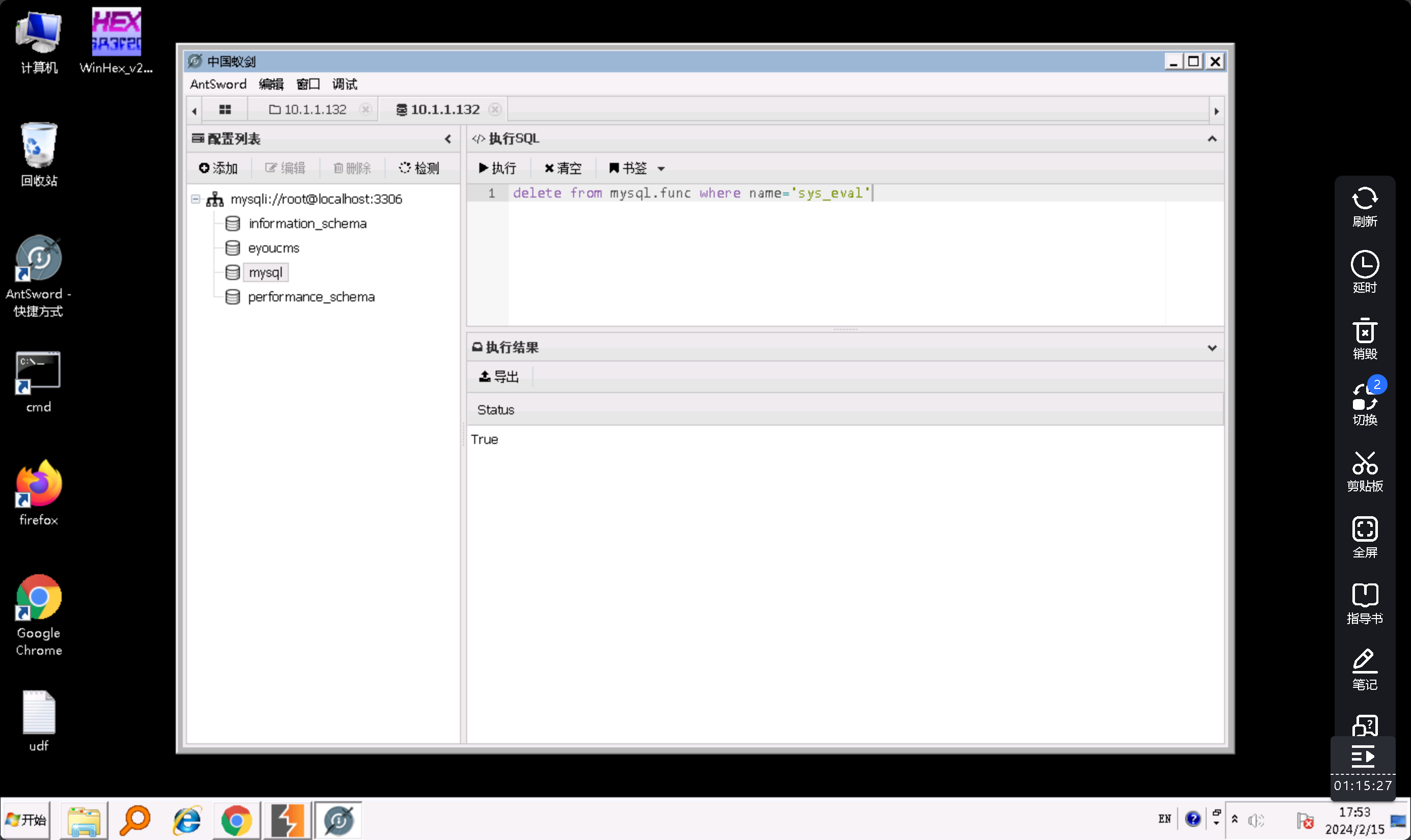Select the eyoucms database

pos(274,248)
